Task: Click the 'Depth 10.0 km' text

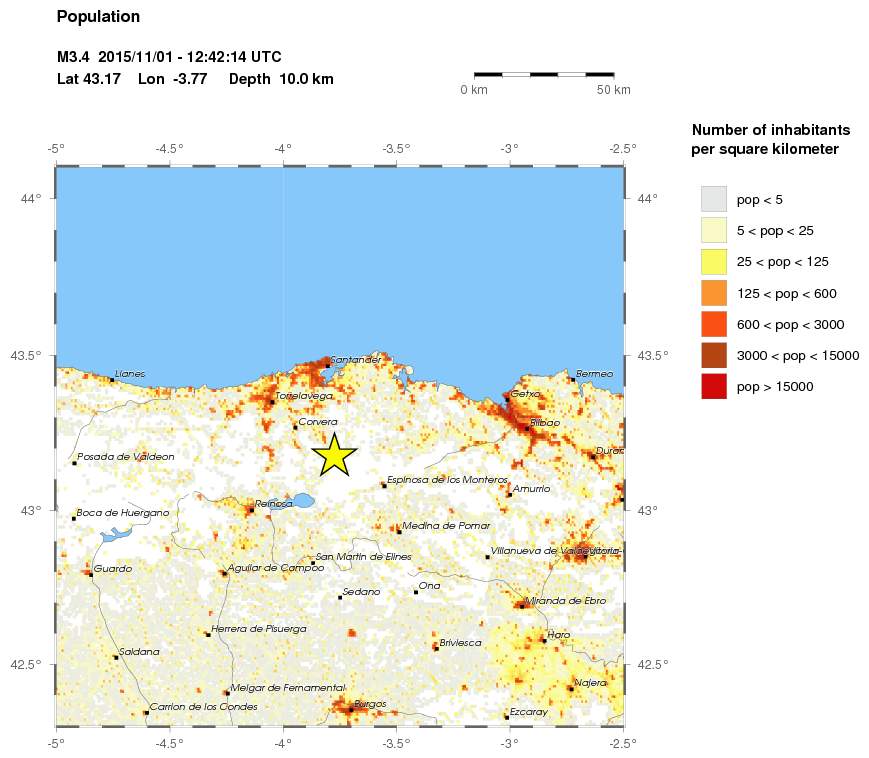Action: [281, 79]
